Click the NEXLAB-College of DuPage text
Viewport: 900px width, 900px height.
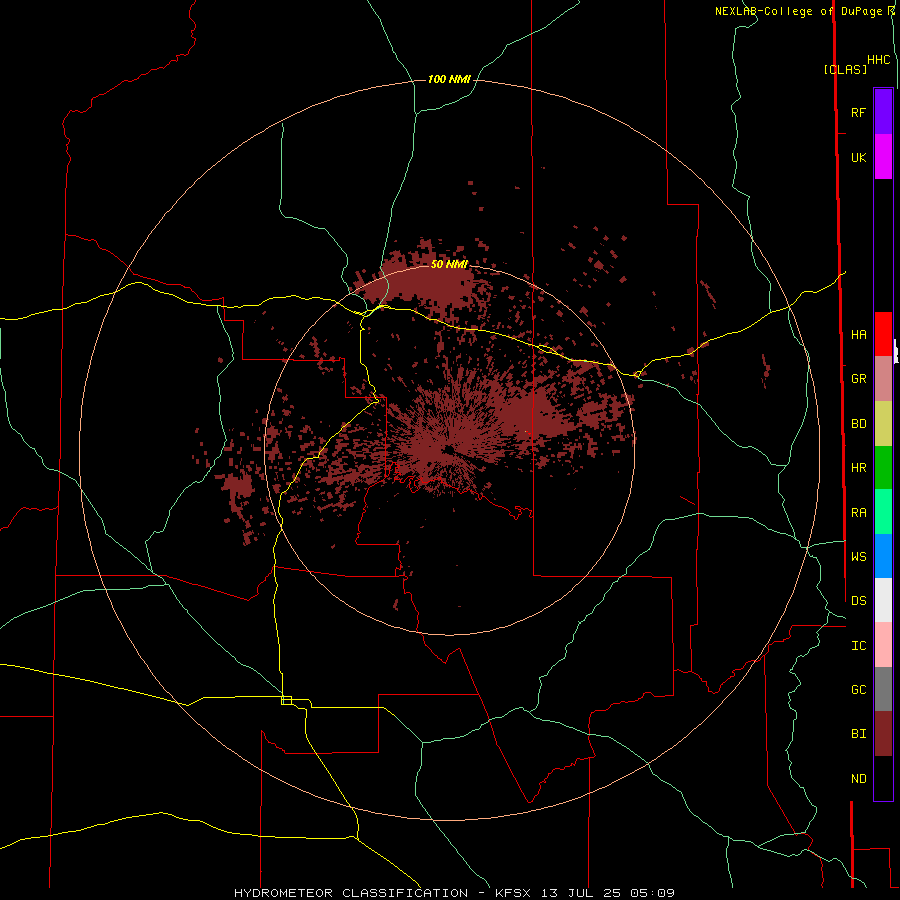point(801,11)
